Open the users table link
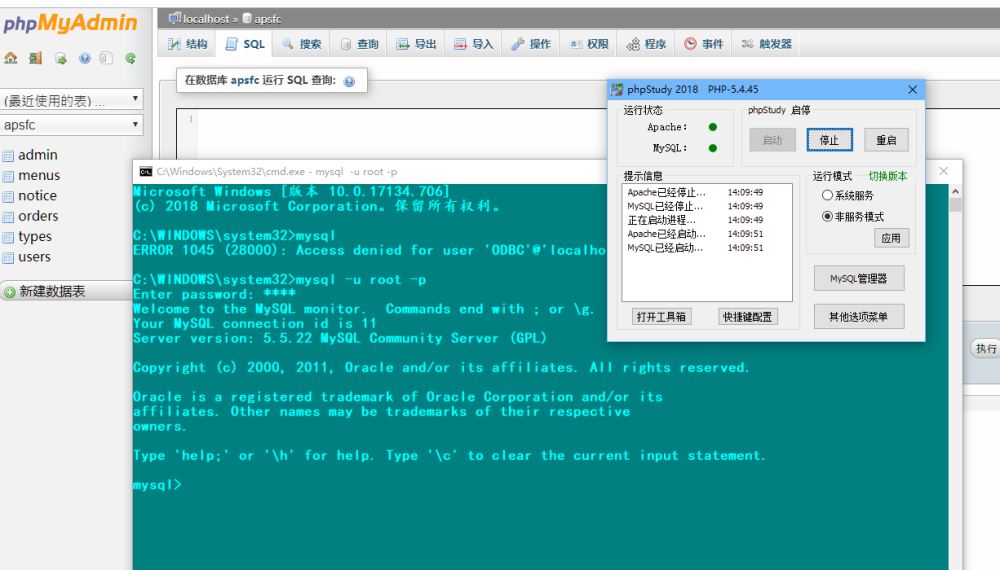The height and width of the screenshot is (570, 1000). 34,257
